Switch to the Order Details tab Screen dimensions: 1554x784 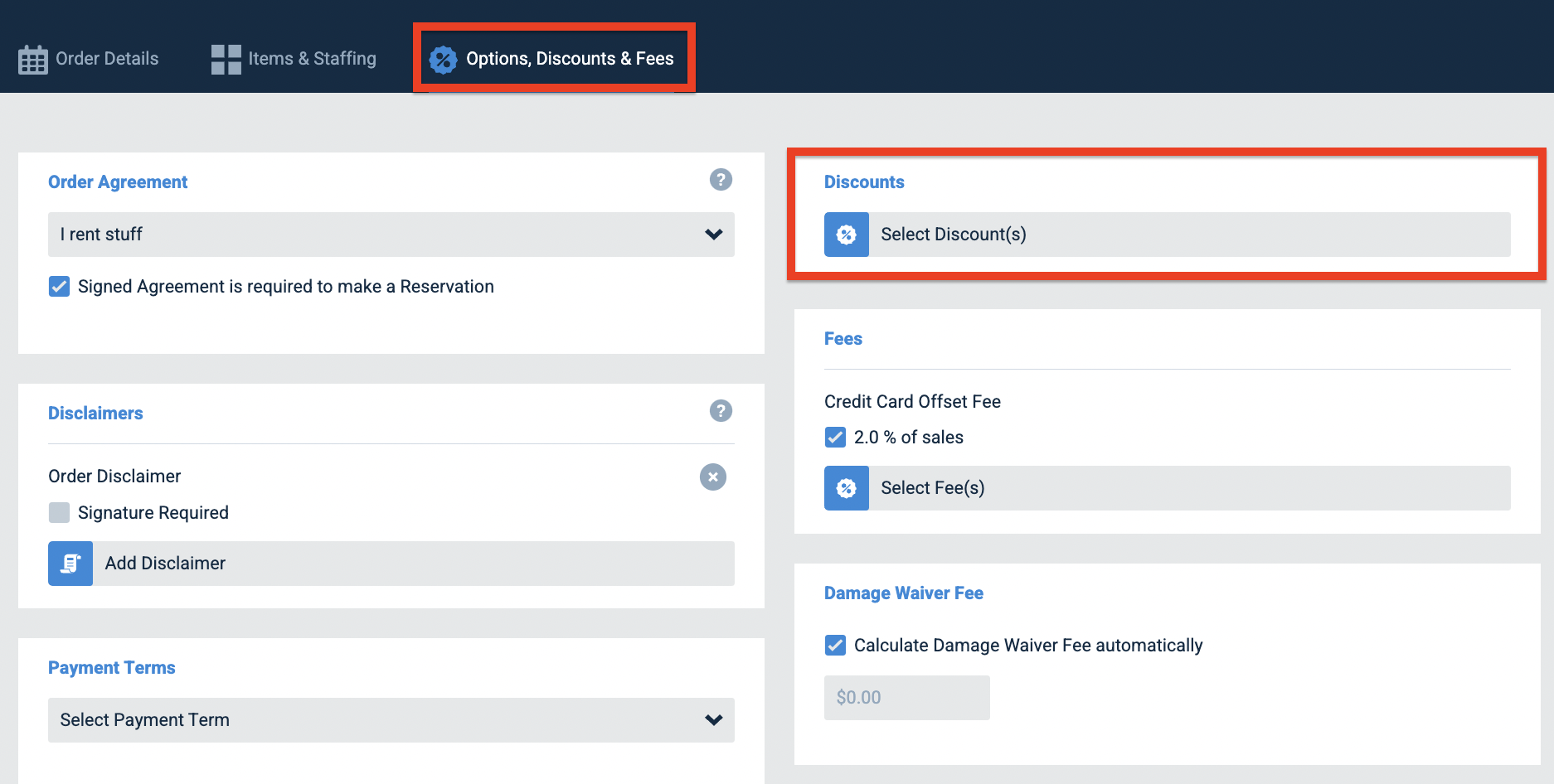click(89, 59)
